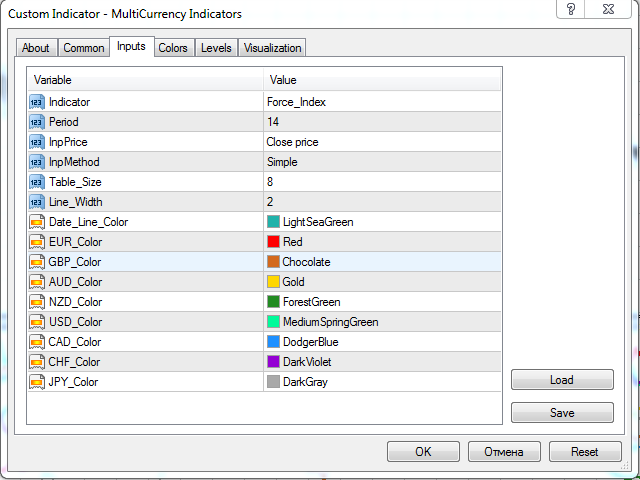The height and width of the screenshot is (480, 640).
Task: Select the AUD_Color variable name
Action: 76,282
